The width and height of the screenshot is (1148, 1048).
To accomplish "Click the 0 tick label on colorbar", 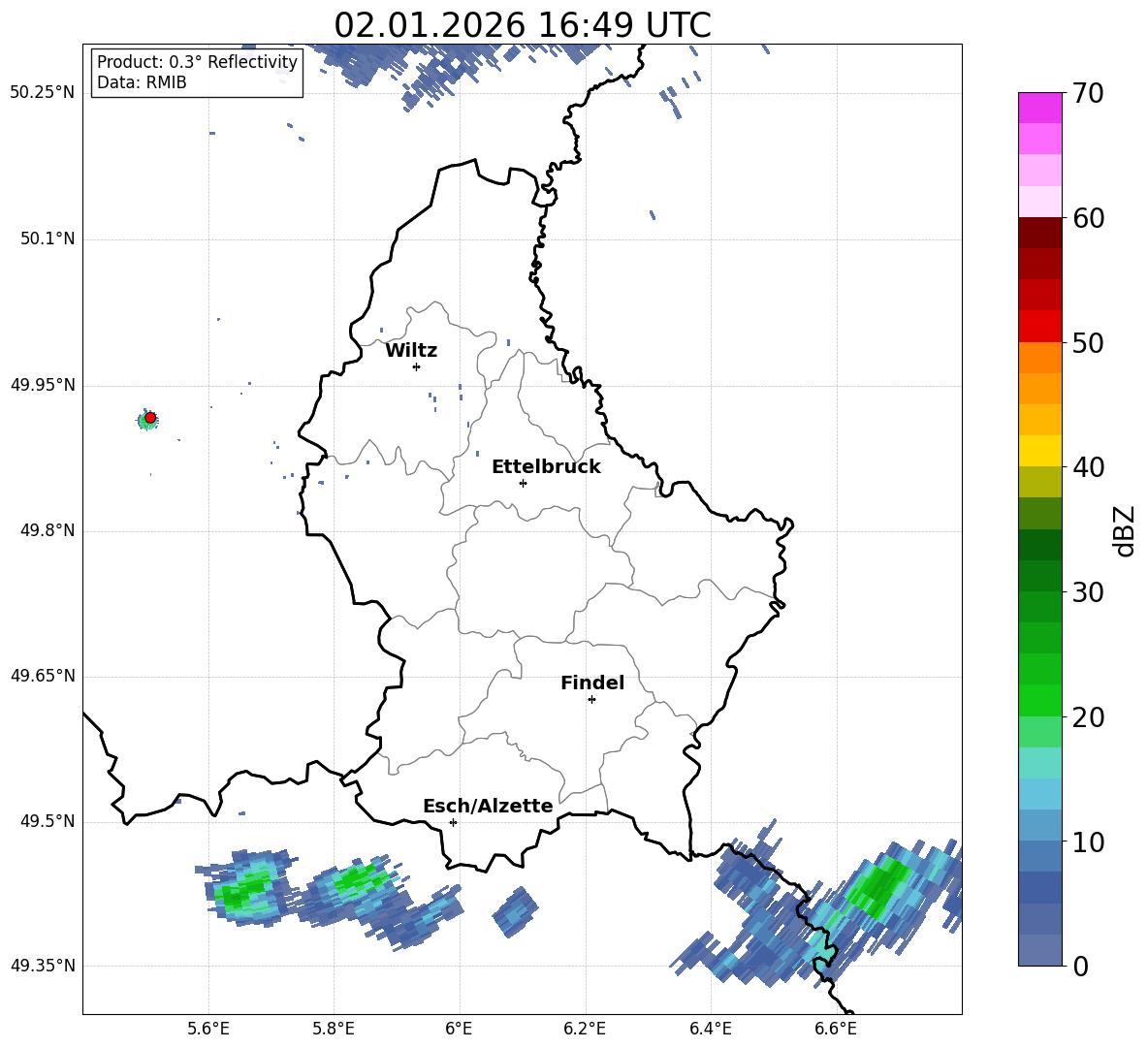I will (x=1080, y=966).
